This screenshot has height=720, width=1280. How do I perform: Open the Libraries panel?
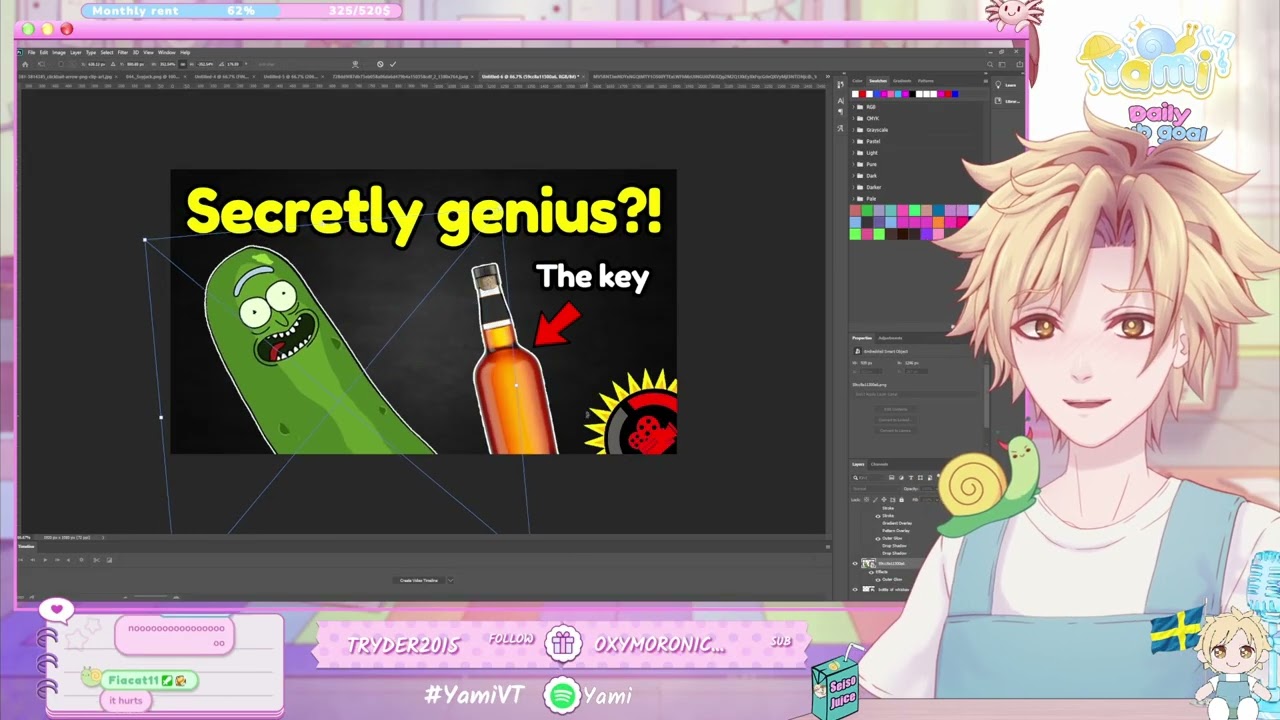pyautogui.click(x=1007, y=101)
